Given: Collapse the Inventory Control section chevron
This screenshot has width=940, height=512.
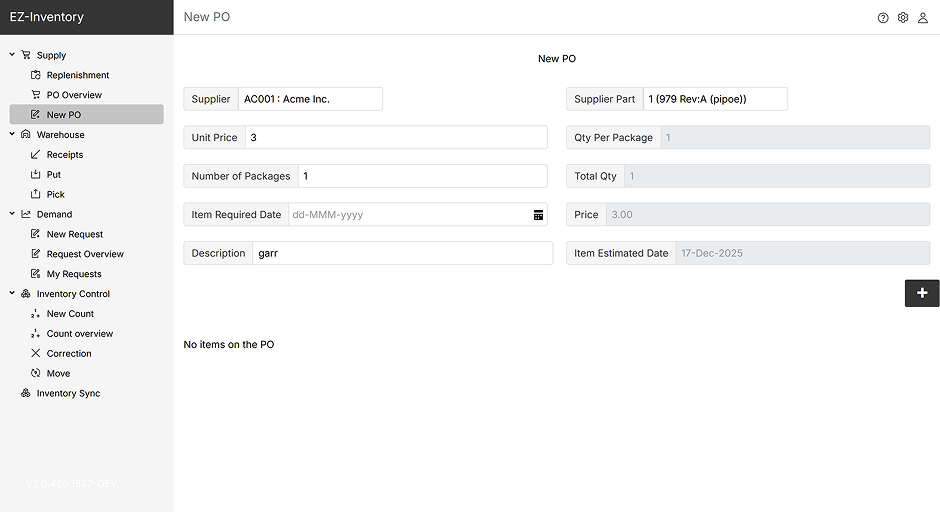Looking at the screenshot, I should tap(12, 293).
